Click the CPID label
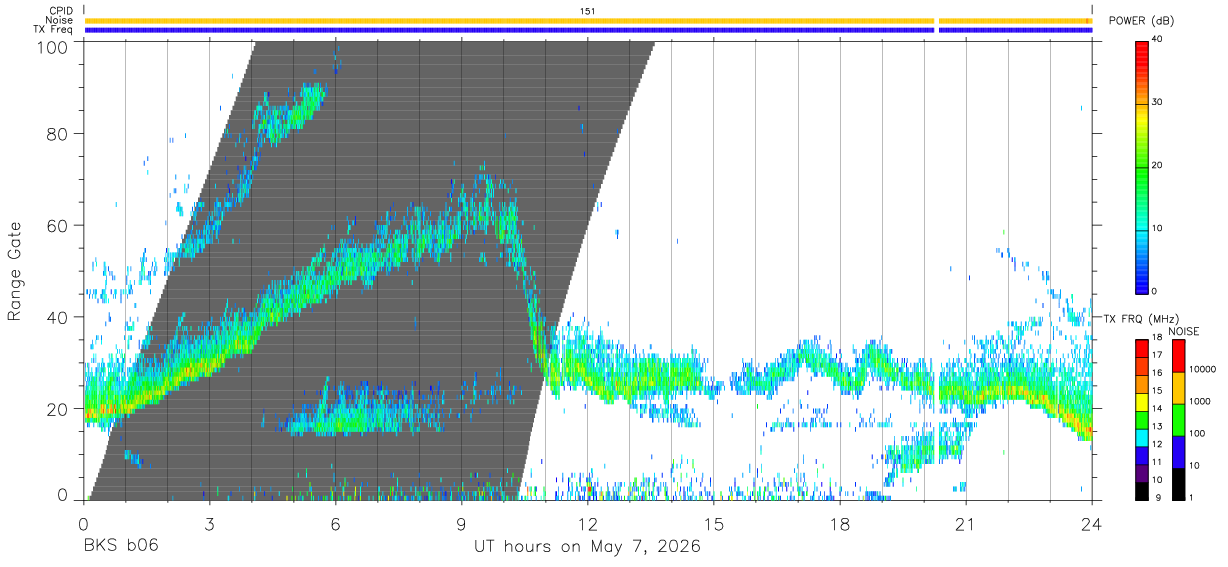 tap(60, 11)
